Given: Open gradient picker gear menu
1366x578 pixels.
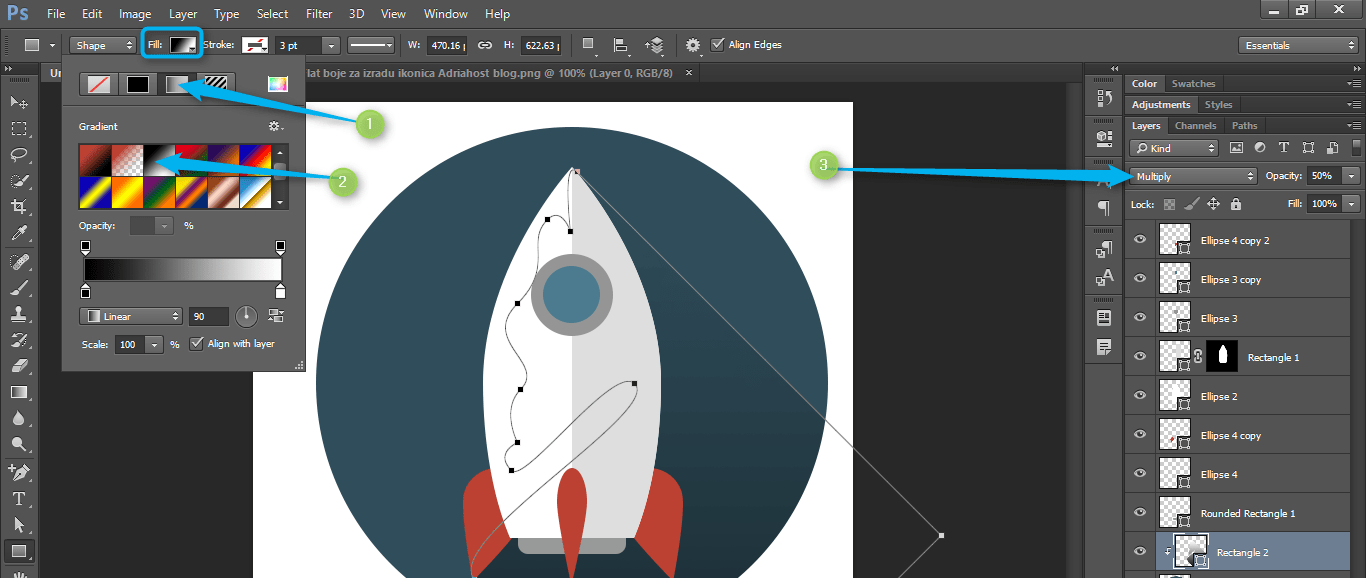Looking at the screenshot, I should [275, 127].
